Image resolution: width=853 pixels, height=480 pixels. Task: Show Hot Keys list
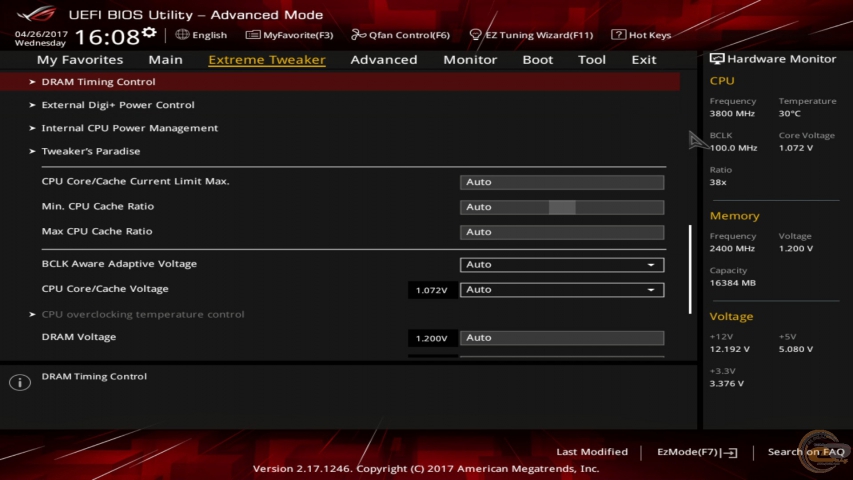[x=642, y=35]
